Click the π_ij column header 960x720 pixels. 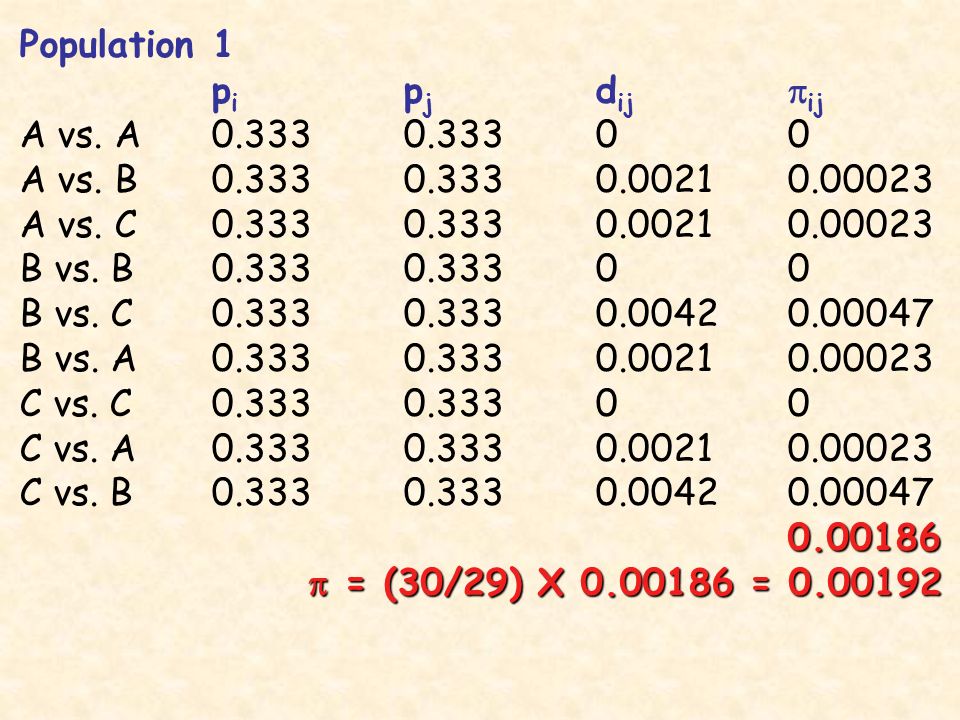coord(805,99)
